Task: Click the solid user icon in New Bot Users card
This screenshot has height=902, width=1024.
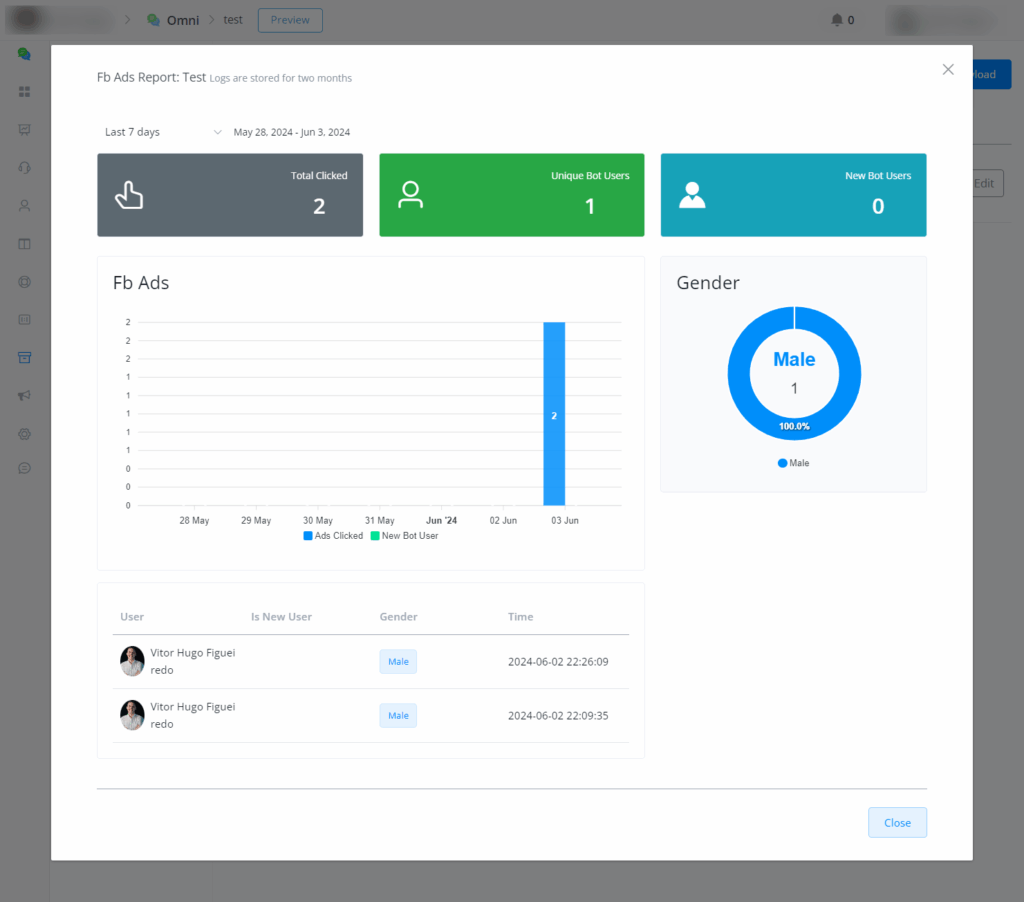Action: [x=692, y=195]
